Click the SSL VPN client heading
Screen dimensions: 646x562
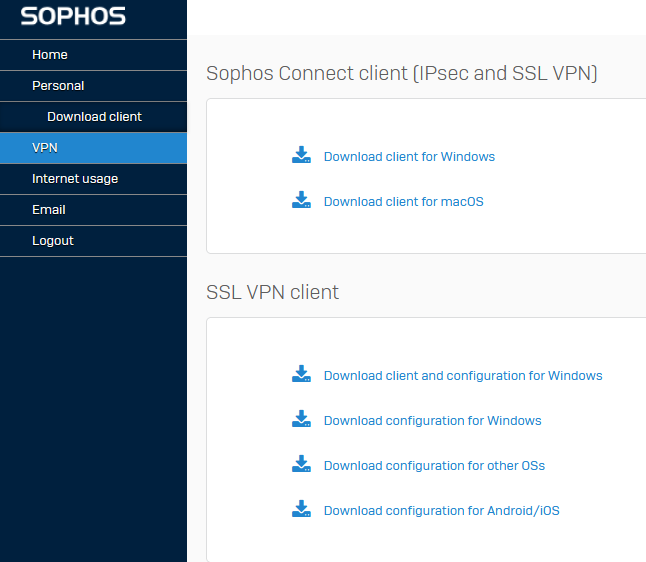pyautogui.click(x=272, y=292)
